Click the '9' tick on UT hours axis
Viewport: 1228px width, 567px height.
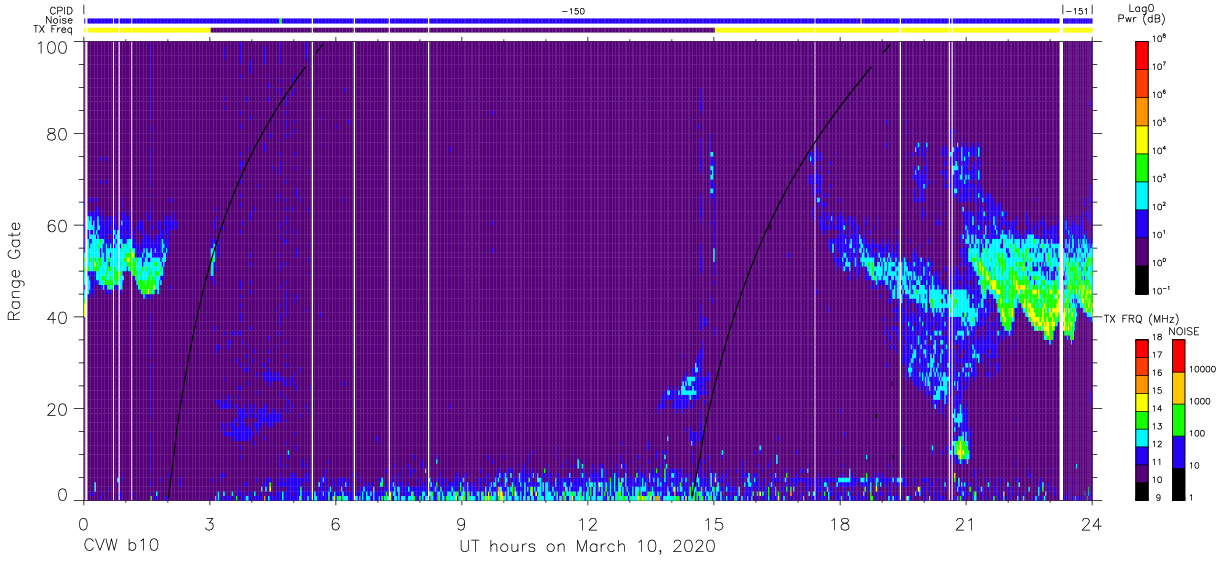click(x=462, y=524)
